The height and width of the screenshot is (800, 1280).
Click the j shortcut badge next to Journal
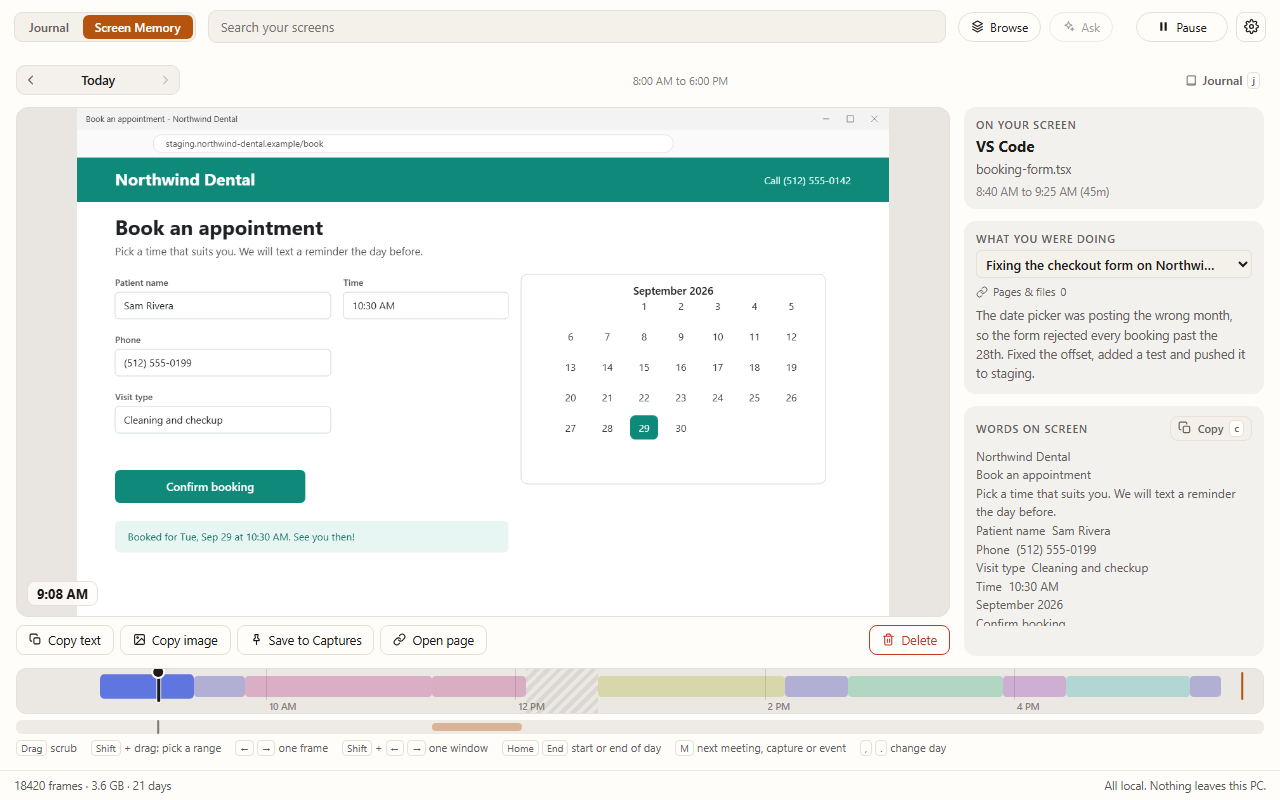point(1253,81)
